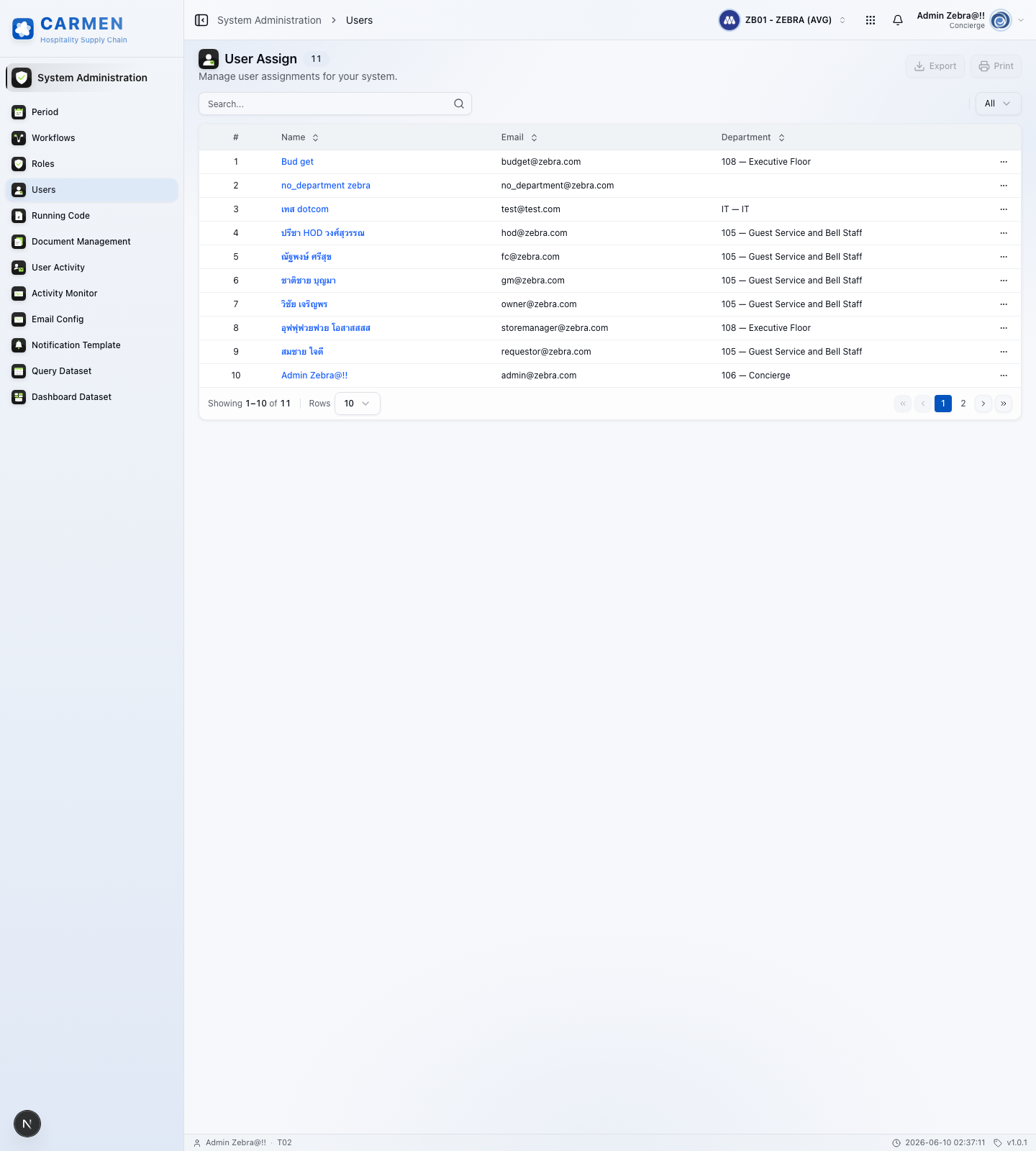The height and width of the screenshot is (1151, 1036).
Task: Go to next page arrow
Action: [x=983, y=404]
